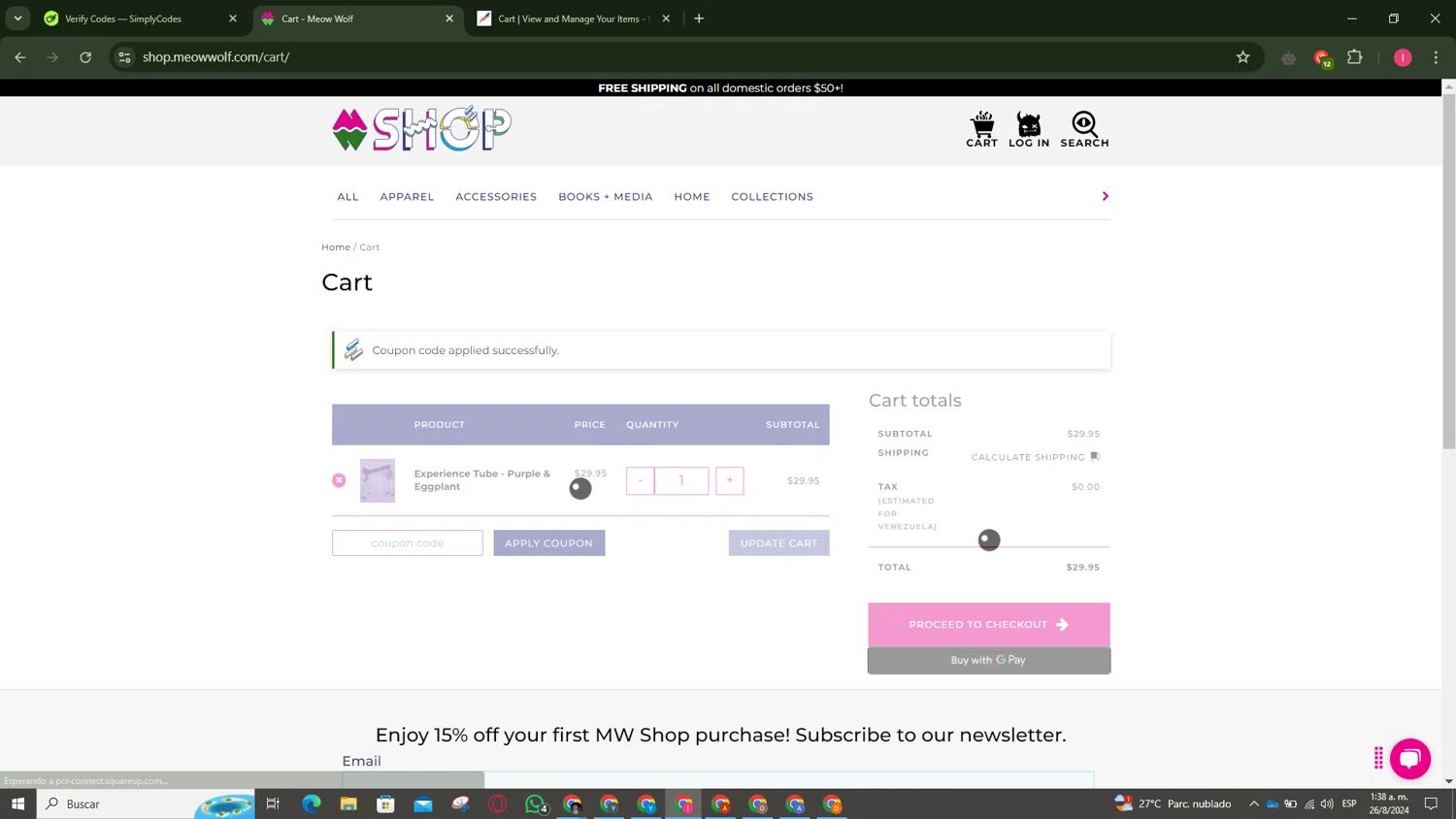1456x819 pixels.
Task: Open Opera browser from the taskbar
Action: (x=498, y=803)
